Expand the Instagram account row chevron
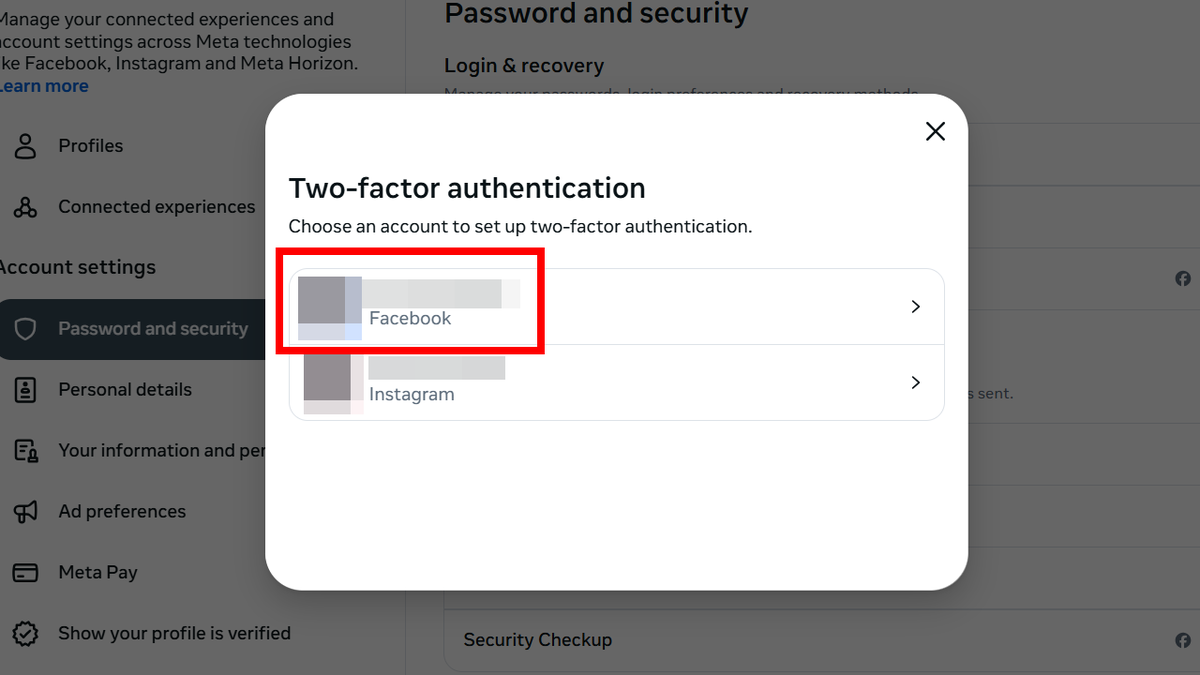Image resolution: width=1200 pixels, height=675 pixels. click(x=914, y=382)
